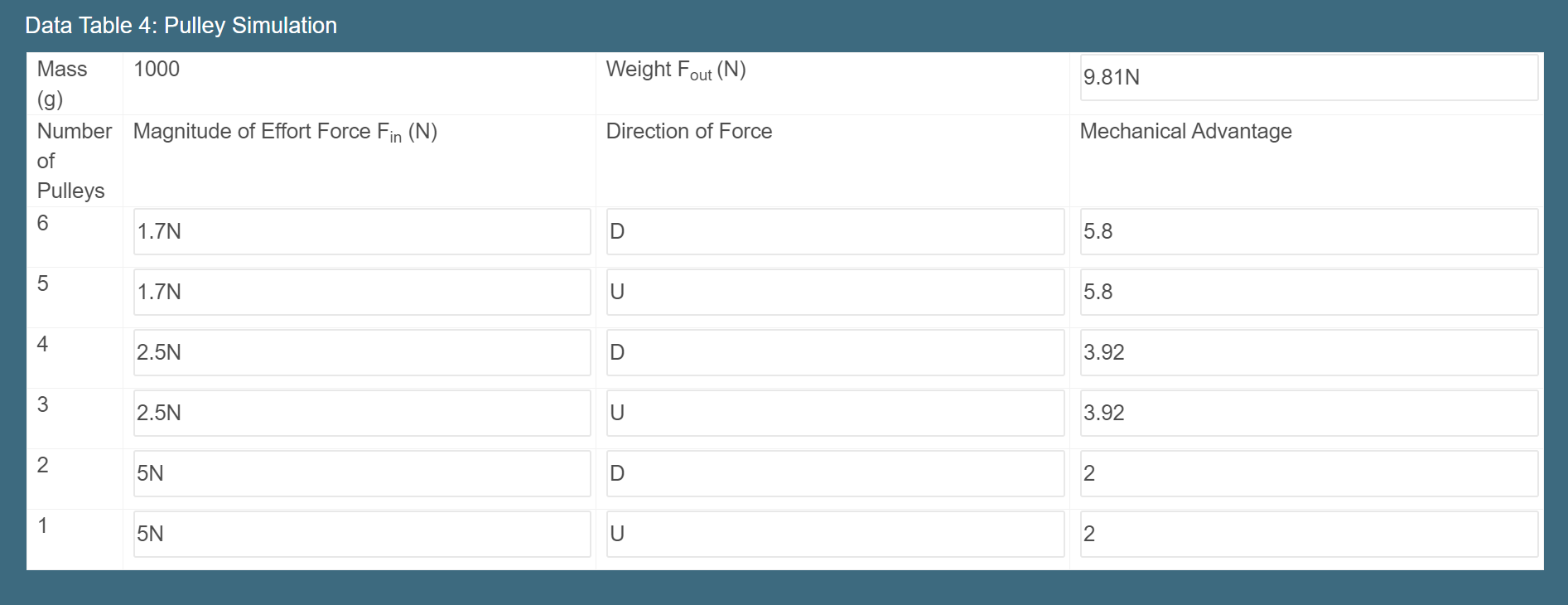Click the direction of force field for 6 pulleys
Viewport: 1568px width, 605px height.
tap(835, 231)
